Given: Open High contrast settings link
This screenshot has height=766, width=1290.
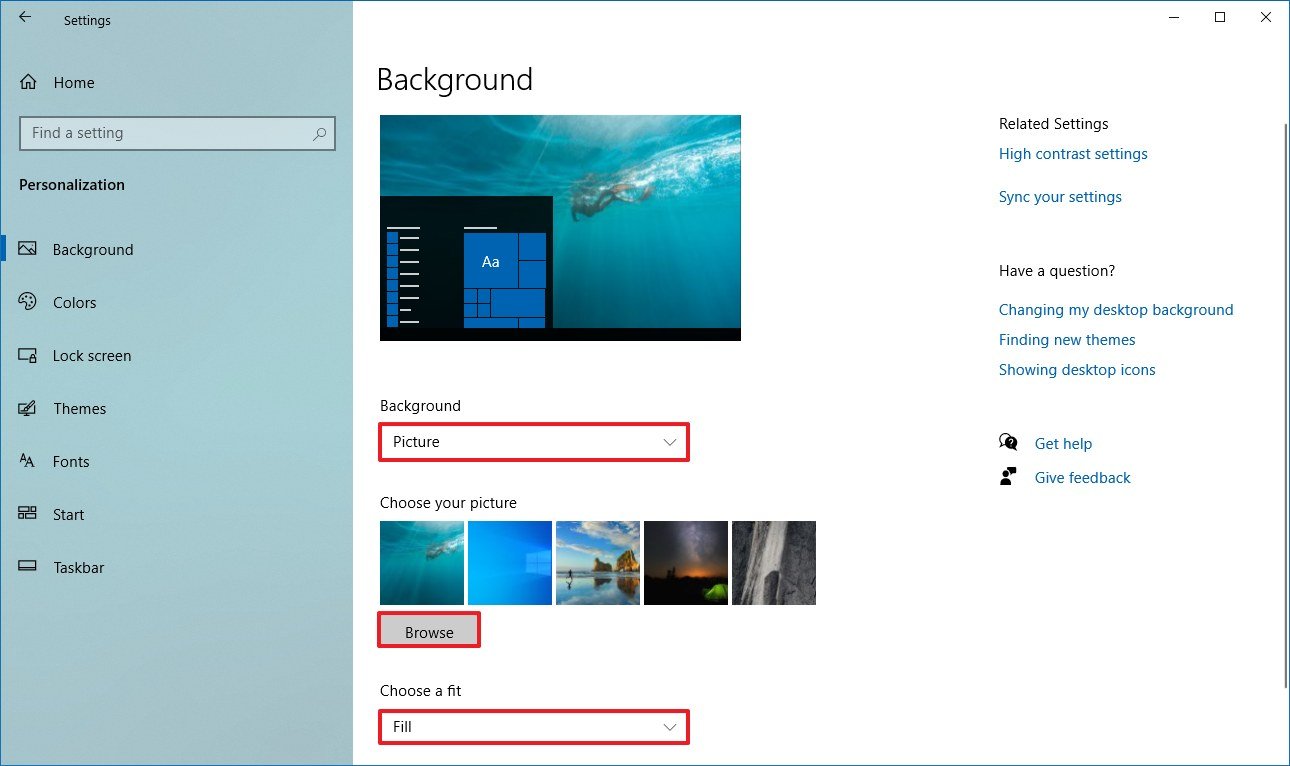Looking at the screenshot, I should pyautogui.click(x=1073, y=154).
